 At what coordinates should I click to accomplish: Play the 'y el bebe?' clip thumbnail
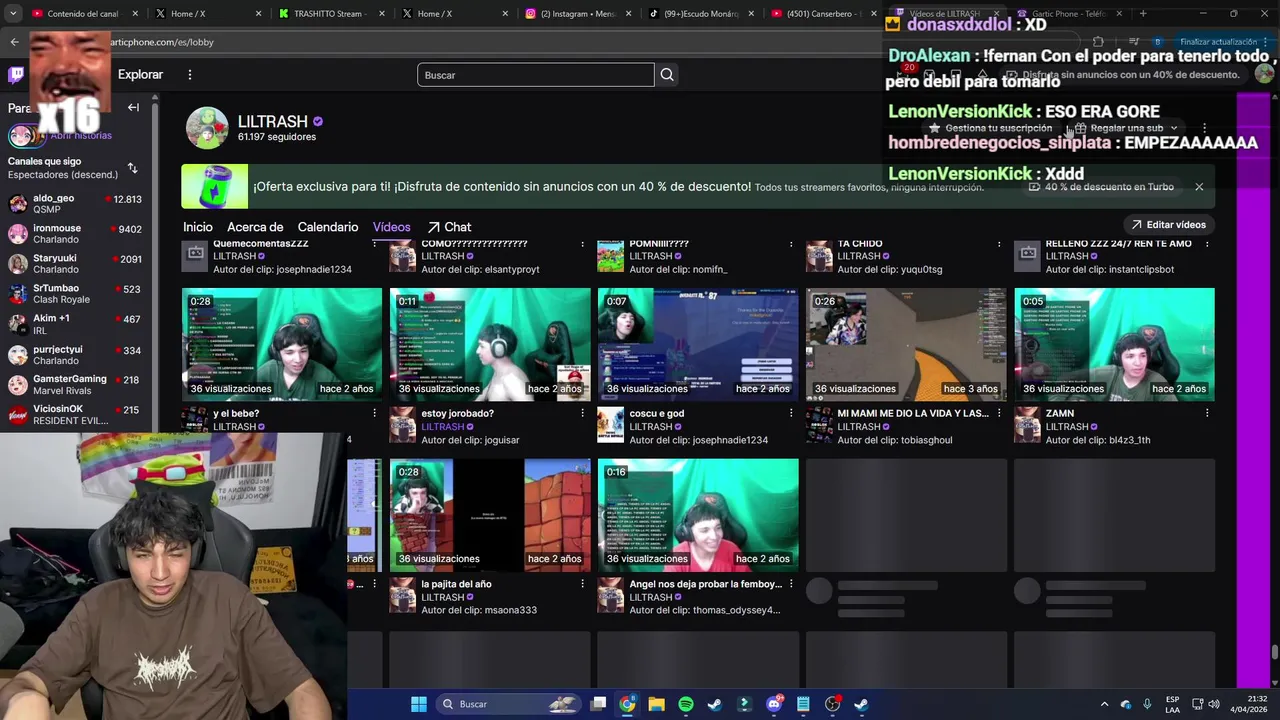(x=282, y=344)
